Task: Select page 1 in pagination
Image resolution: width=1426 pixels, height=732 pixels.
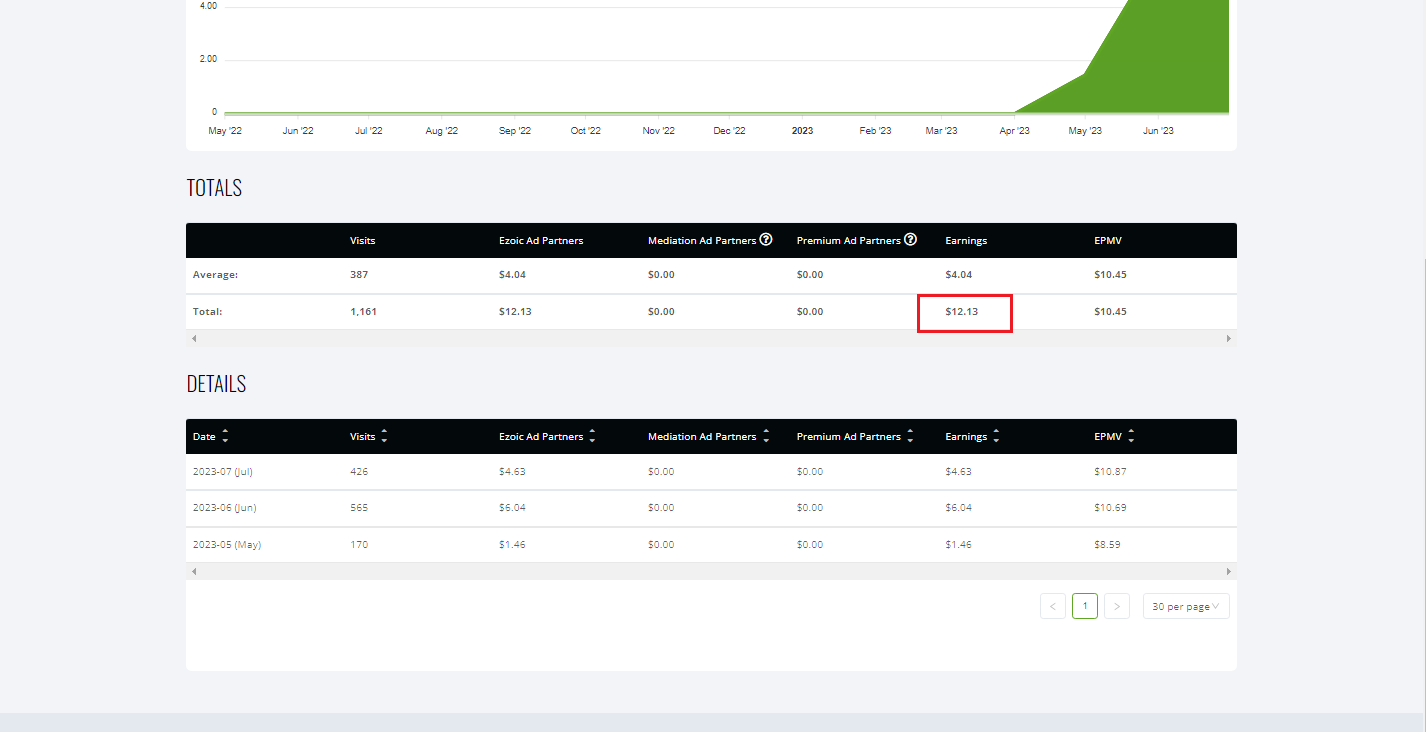Action: click(1085, 606)
